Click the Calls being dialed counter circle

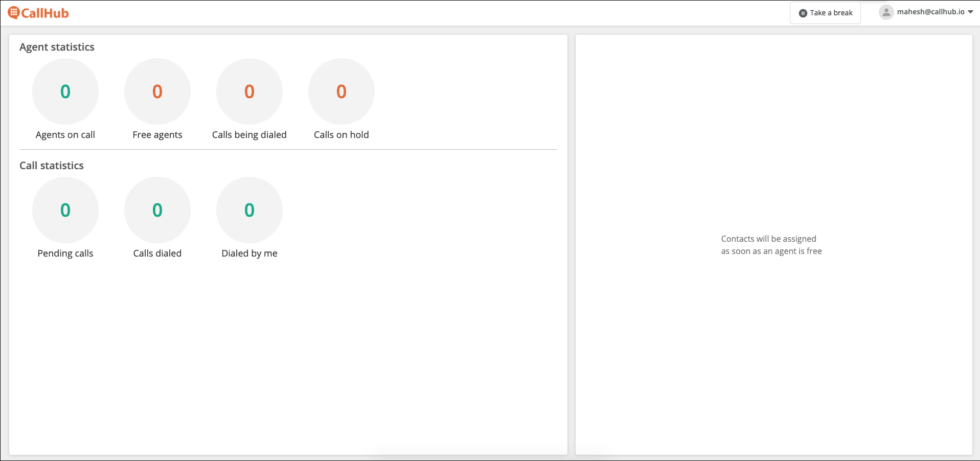pos(249,92)
